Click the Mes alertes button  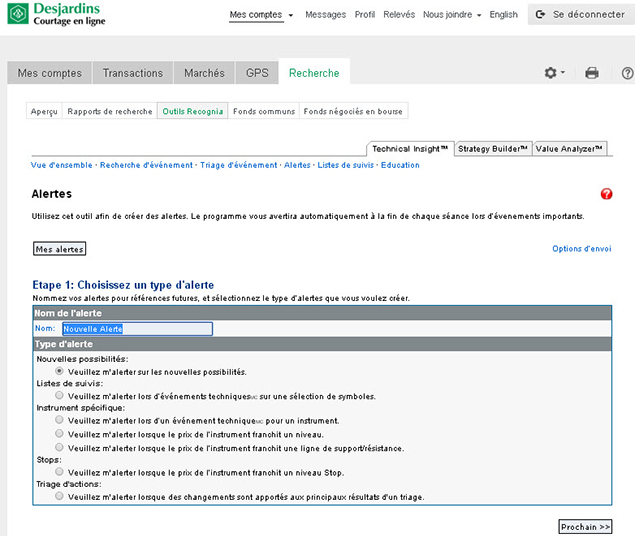click(60, 249)
